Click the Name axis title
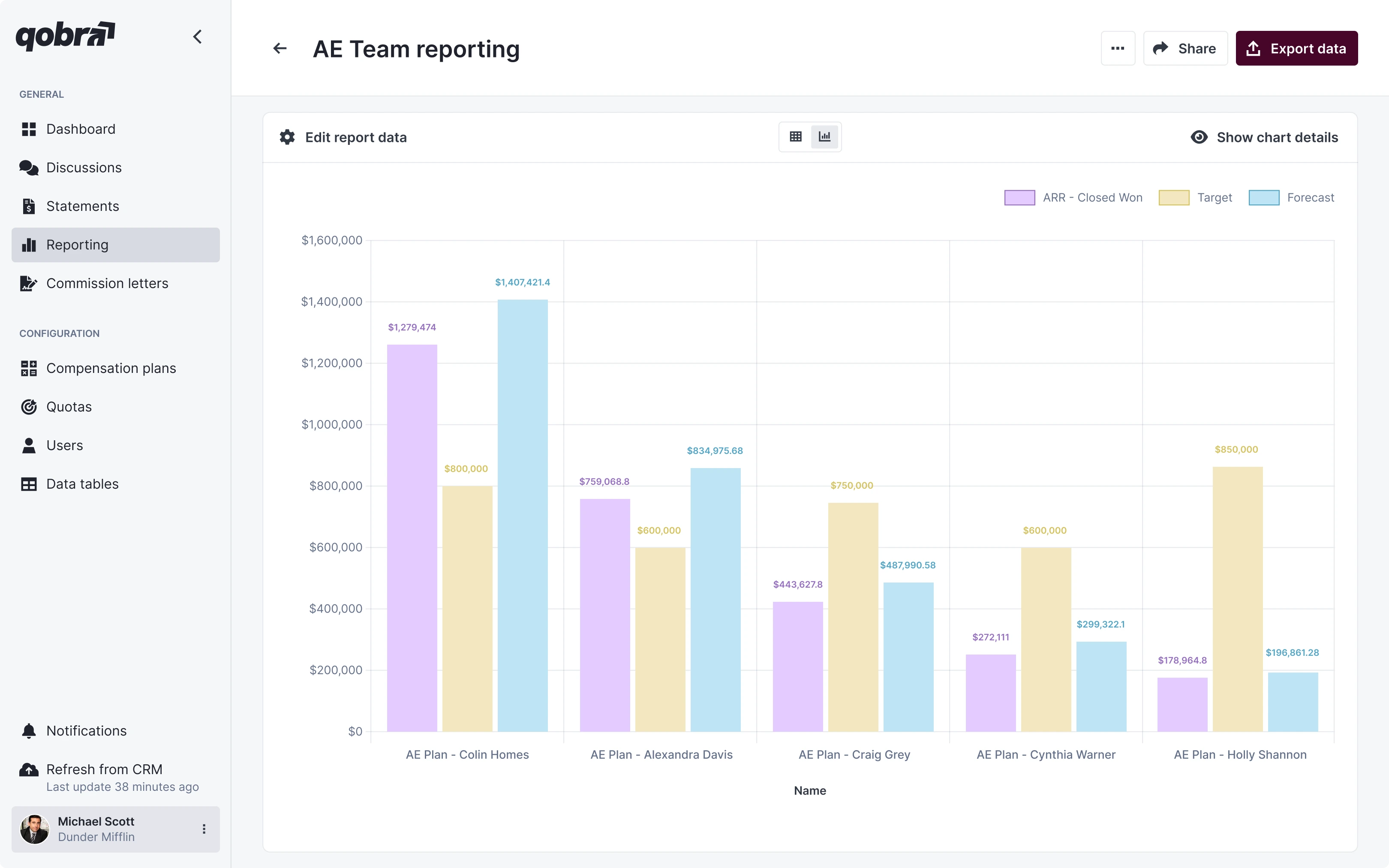The image size is (1389, 868). pyautogui.click(x=810, y=790)
